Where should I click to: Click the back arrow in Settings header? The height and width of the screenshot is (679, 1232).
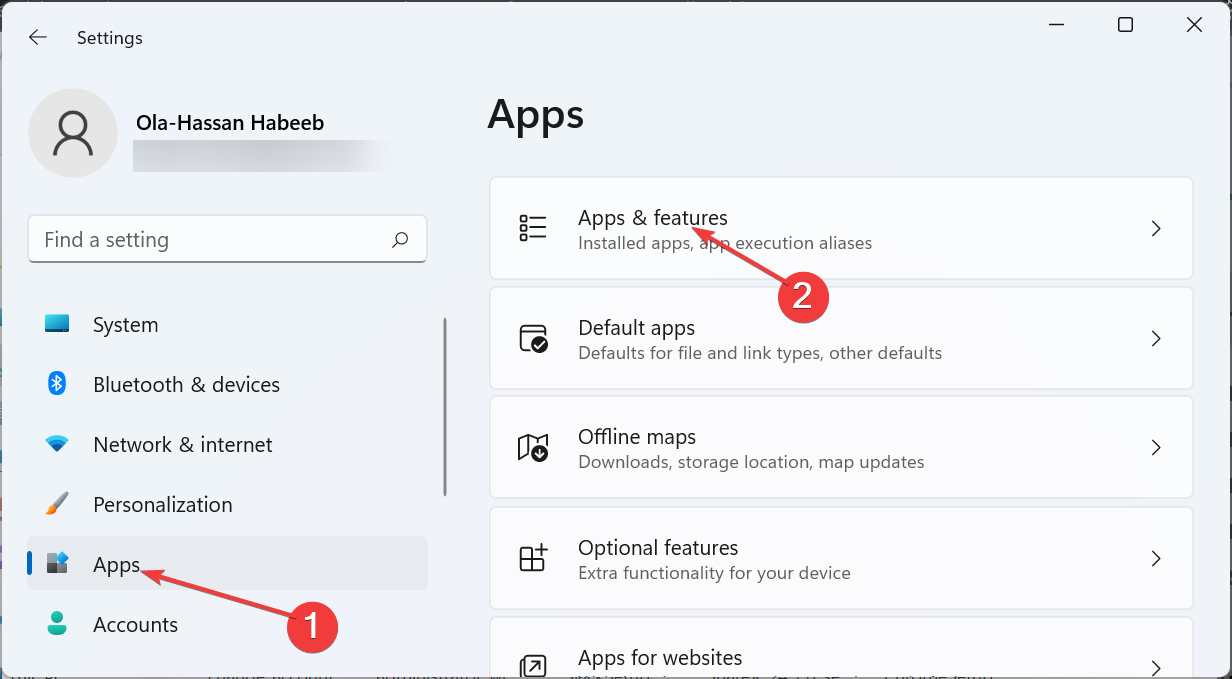[38, 38]
